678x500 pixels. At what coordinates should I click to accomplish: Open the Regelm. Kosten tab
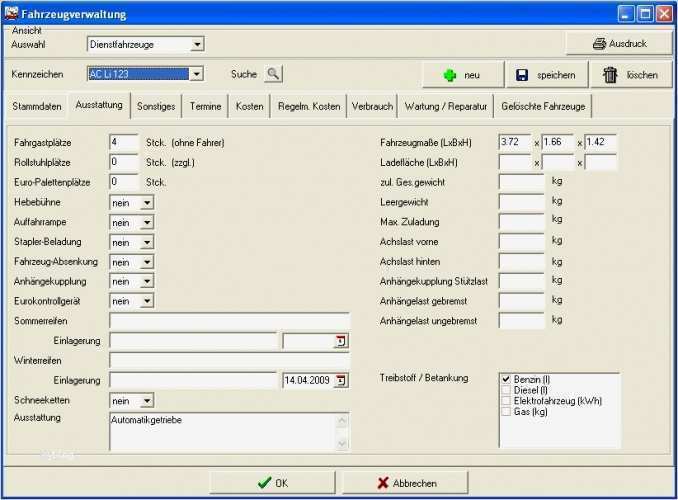coord(309,106)
